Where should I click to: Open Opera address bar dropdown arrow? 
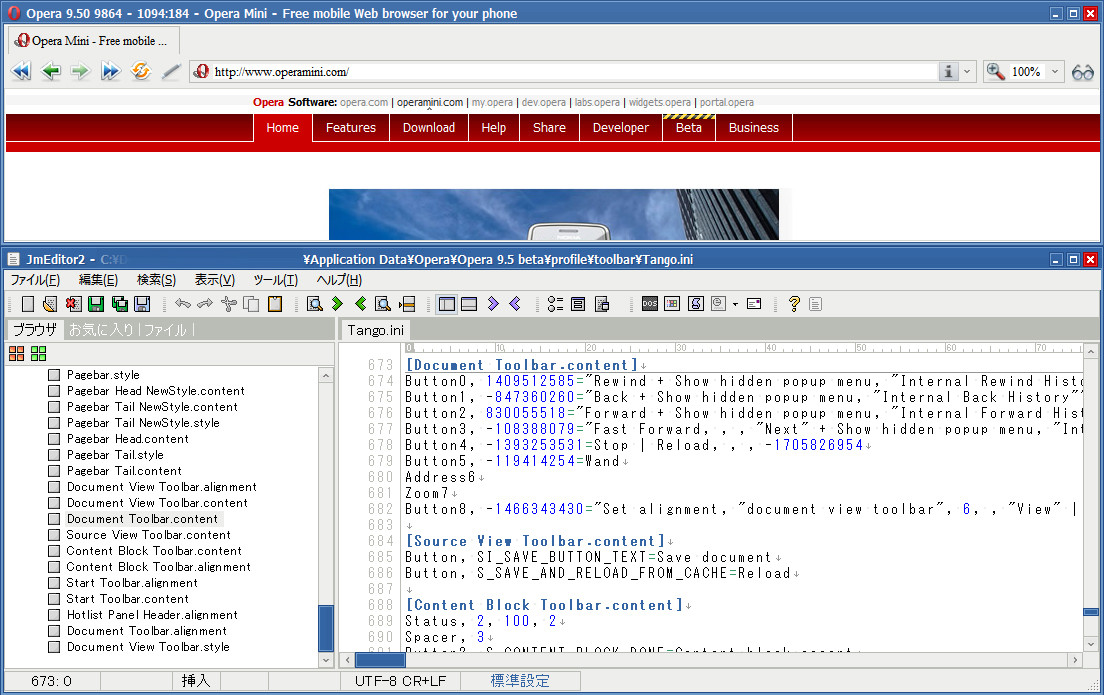967,71
